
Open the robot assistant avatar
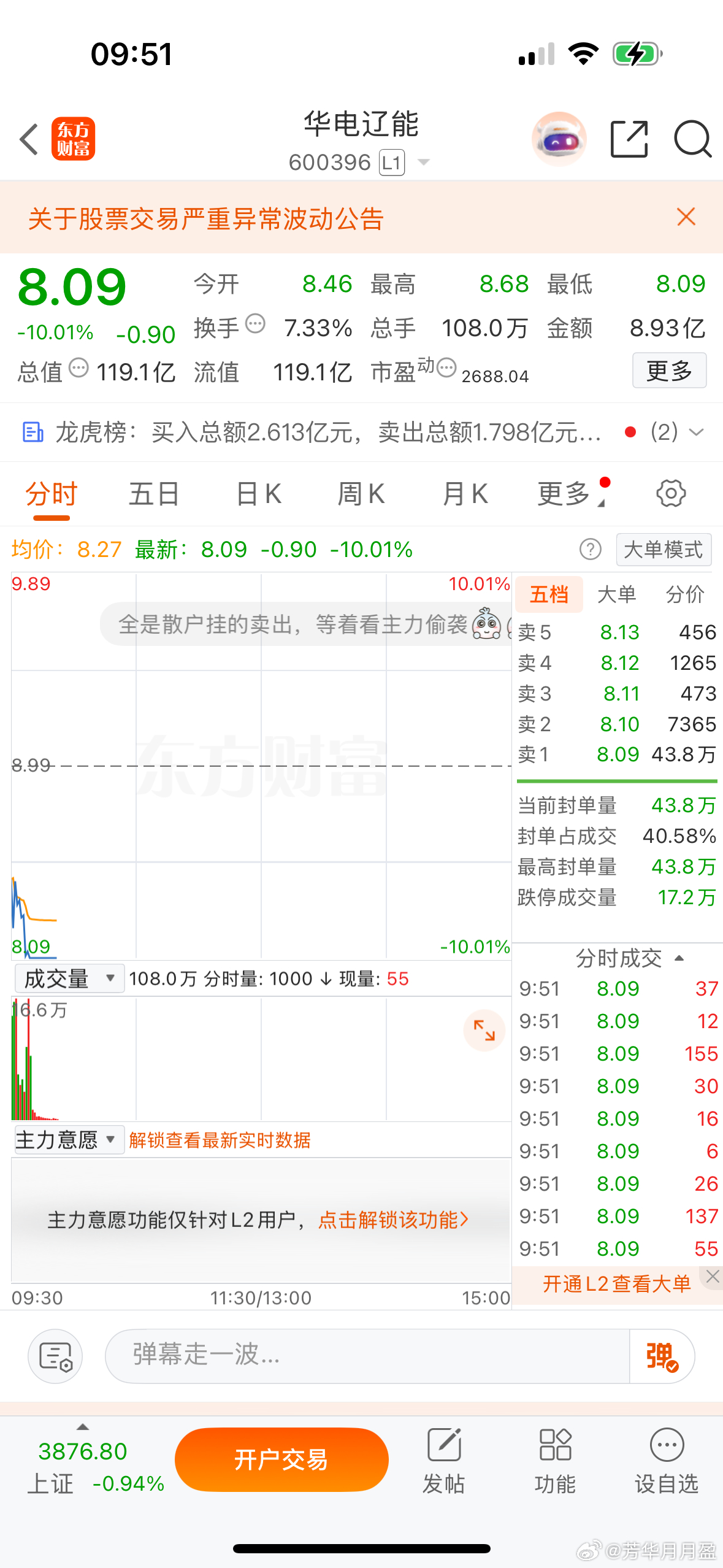pyautogui.click(x=559, y=139)
